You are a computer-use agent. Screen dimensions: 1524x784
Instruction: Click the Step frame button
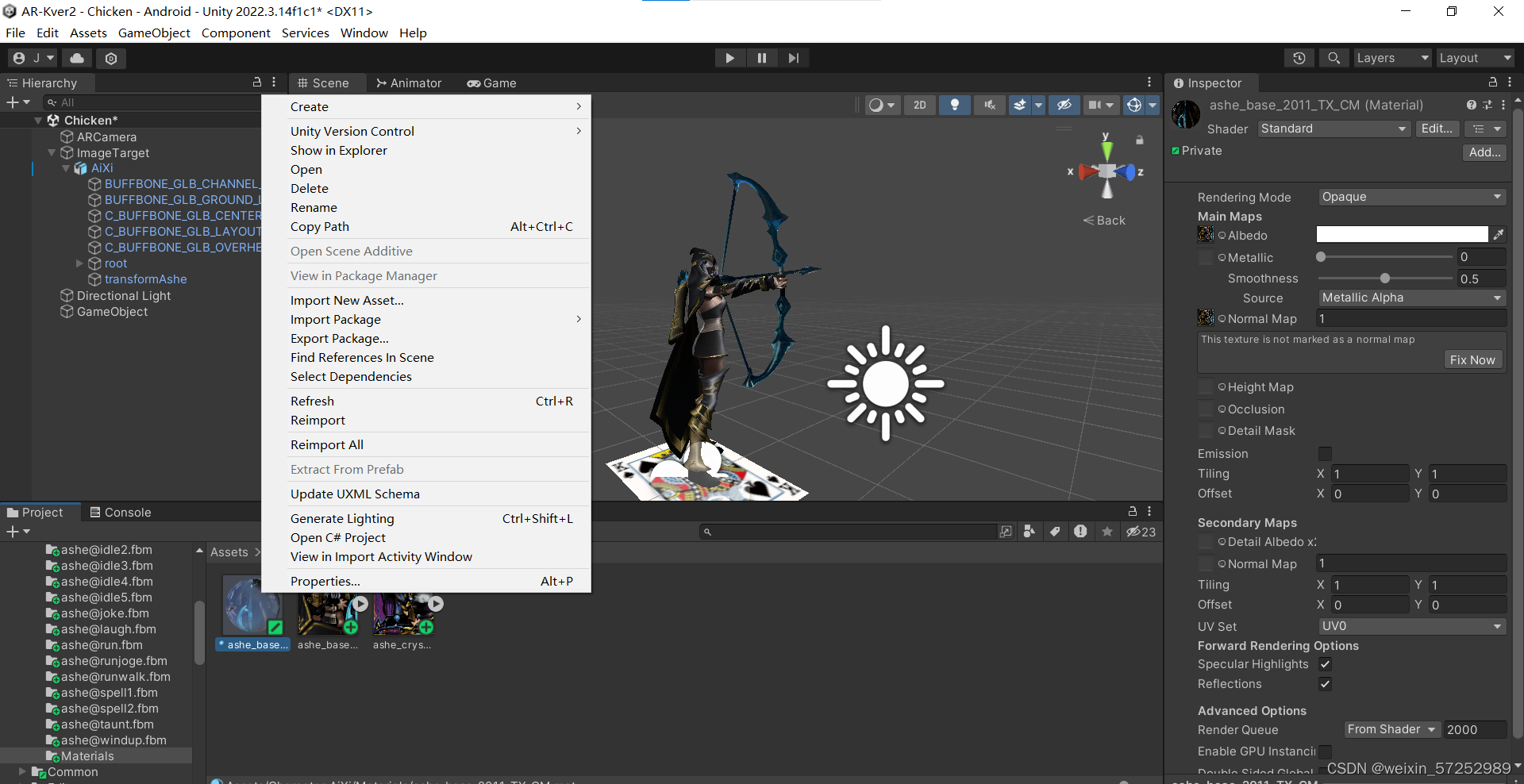[x=793, y=58]
